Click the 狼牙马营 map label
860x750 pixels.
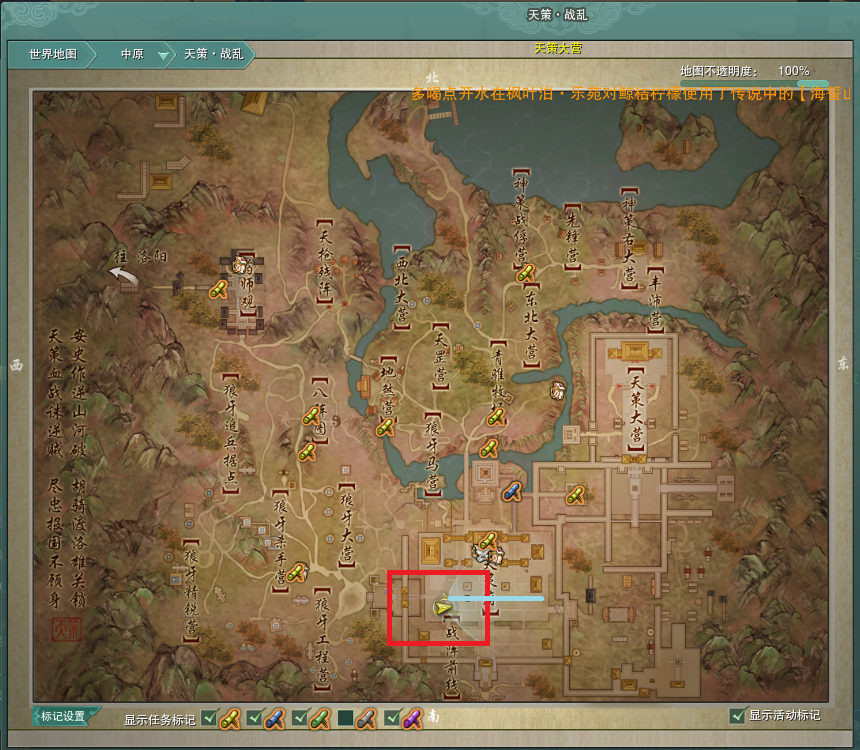(432, 454)
